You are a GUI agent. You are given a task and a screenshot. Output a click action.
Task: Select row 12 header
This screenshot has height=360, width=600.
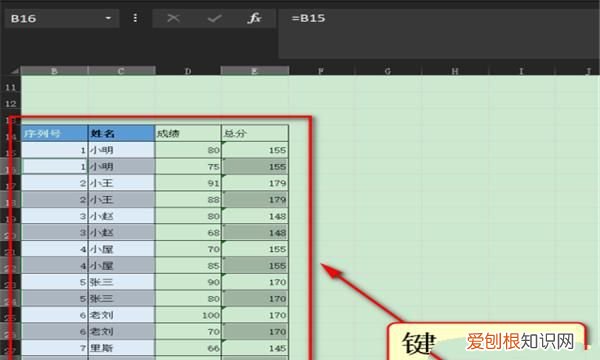pos(10,104)
